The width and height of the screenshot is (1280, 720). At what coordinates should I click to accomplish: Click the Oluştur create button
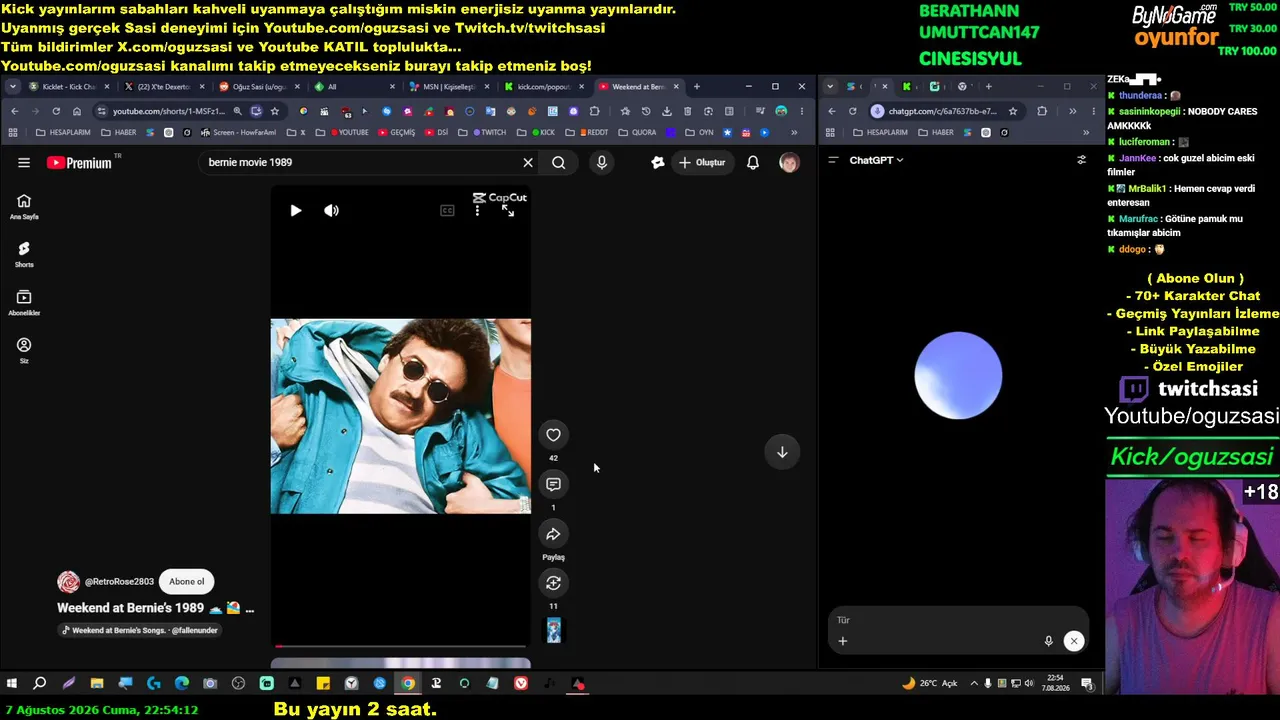[702, 162]
